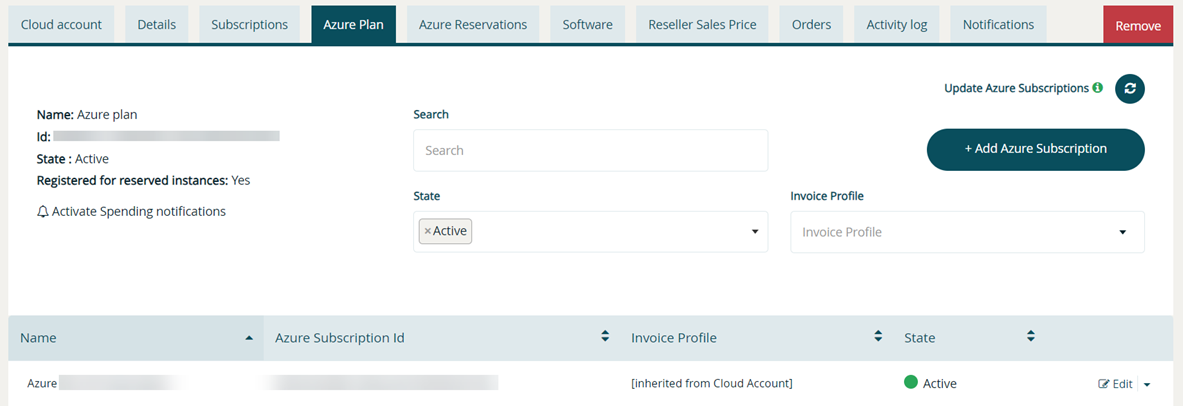
Task: Click the State column header
Action: point(969,338)
